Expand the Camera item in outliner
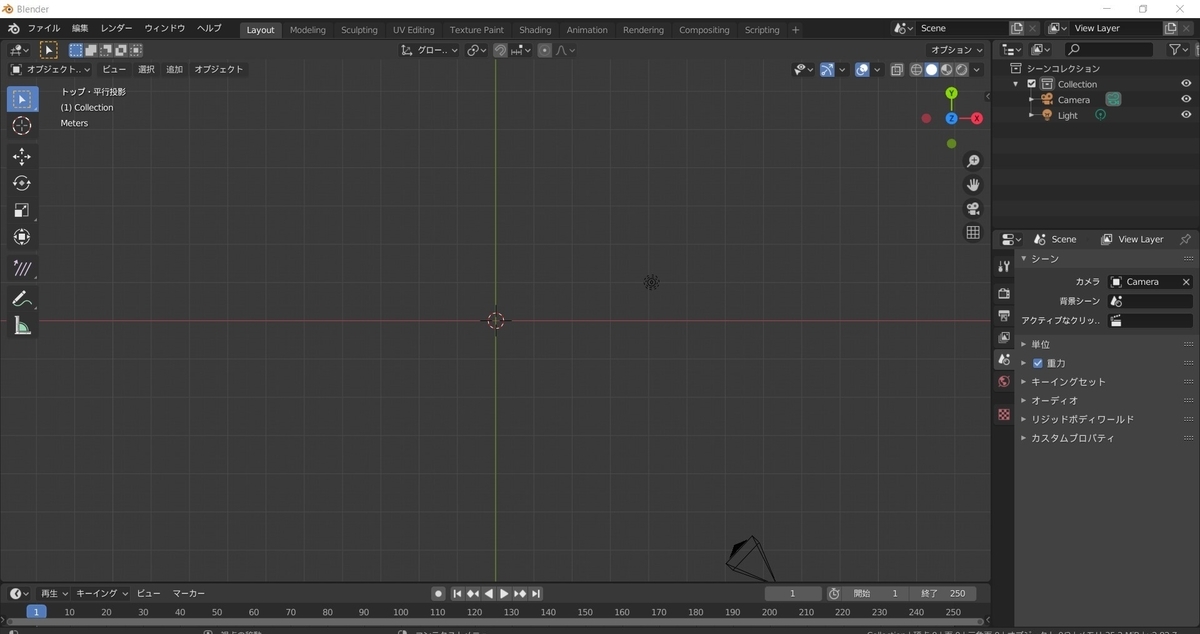The image size is (1200, 634). (1031, 100)
